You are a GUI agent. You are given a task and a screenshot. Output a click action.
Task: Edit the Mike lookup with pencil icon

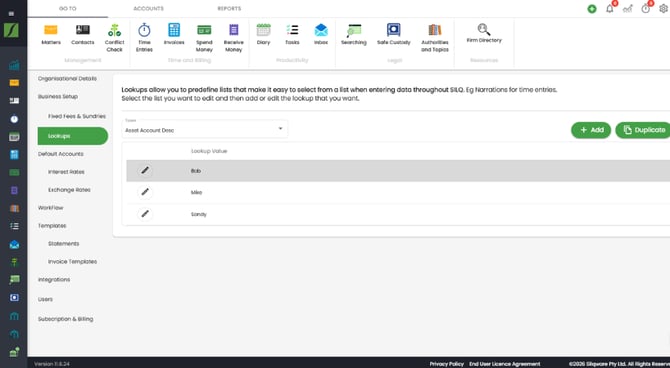click(145, 192)
